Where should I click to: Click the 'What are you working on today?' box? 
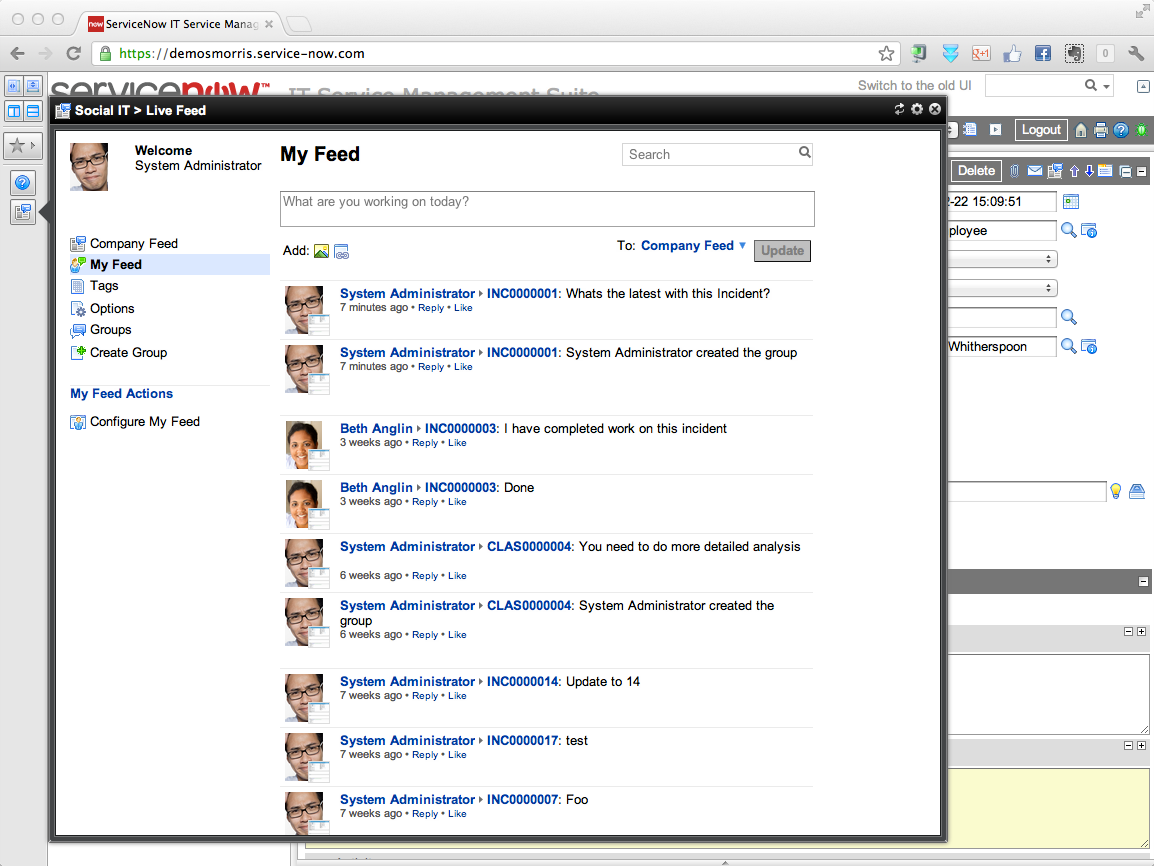(547, 209)
